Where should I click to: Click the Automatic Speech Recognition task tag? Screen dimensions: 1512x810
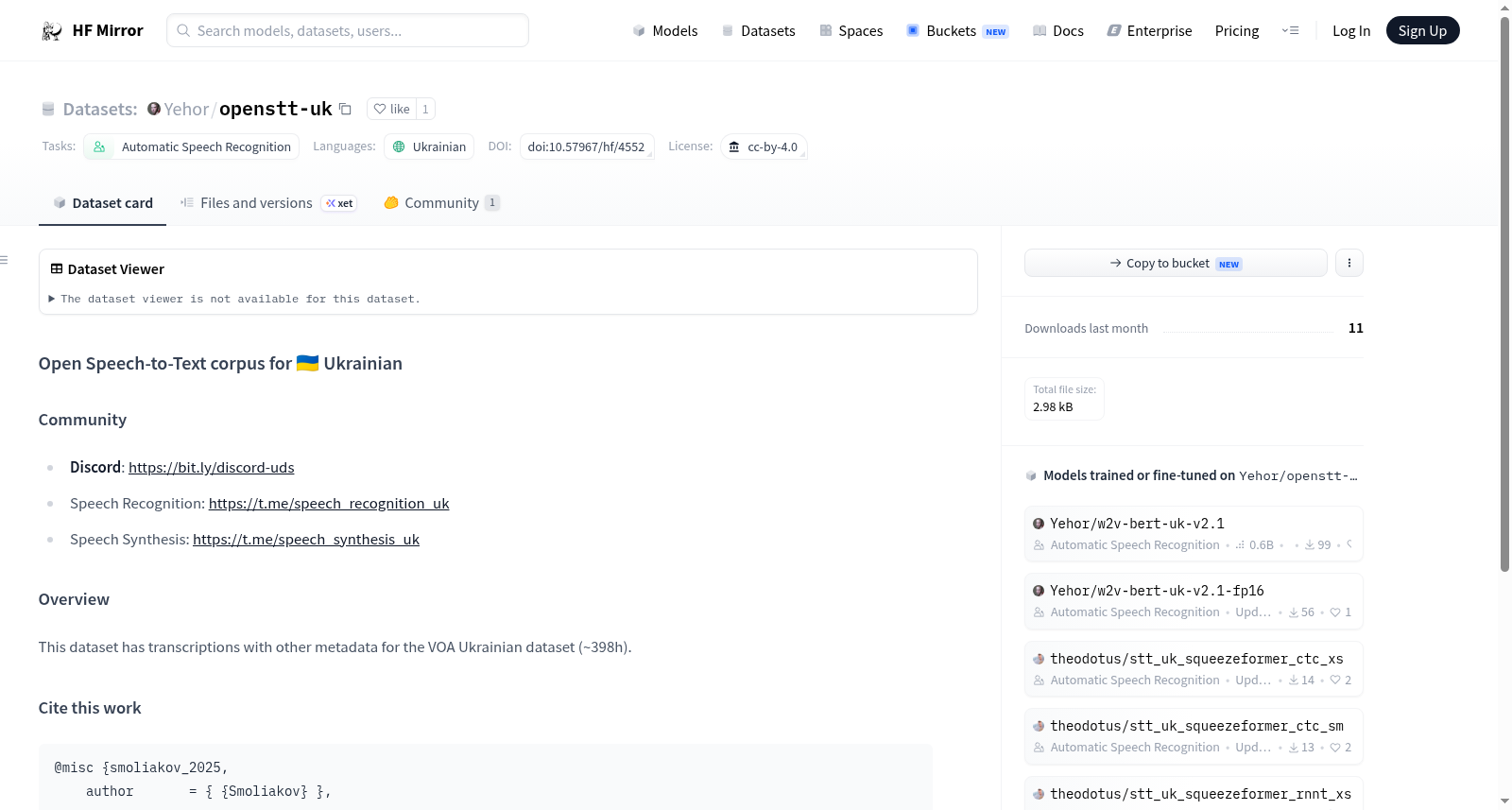point(192,146)
